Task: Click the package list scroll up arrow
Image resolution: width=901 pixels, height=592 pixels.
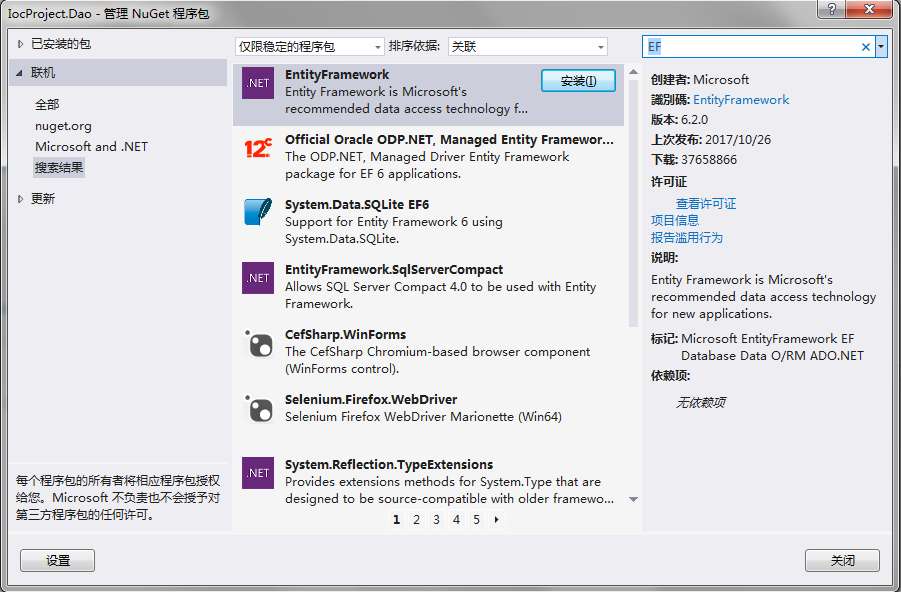Action: [x=633, y=72]
